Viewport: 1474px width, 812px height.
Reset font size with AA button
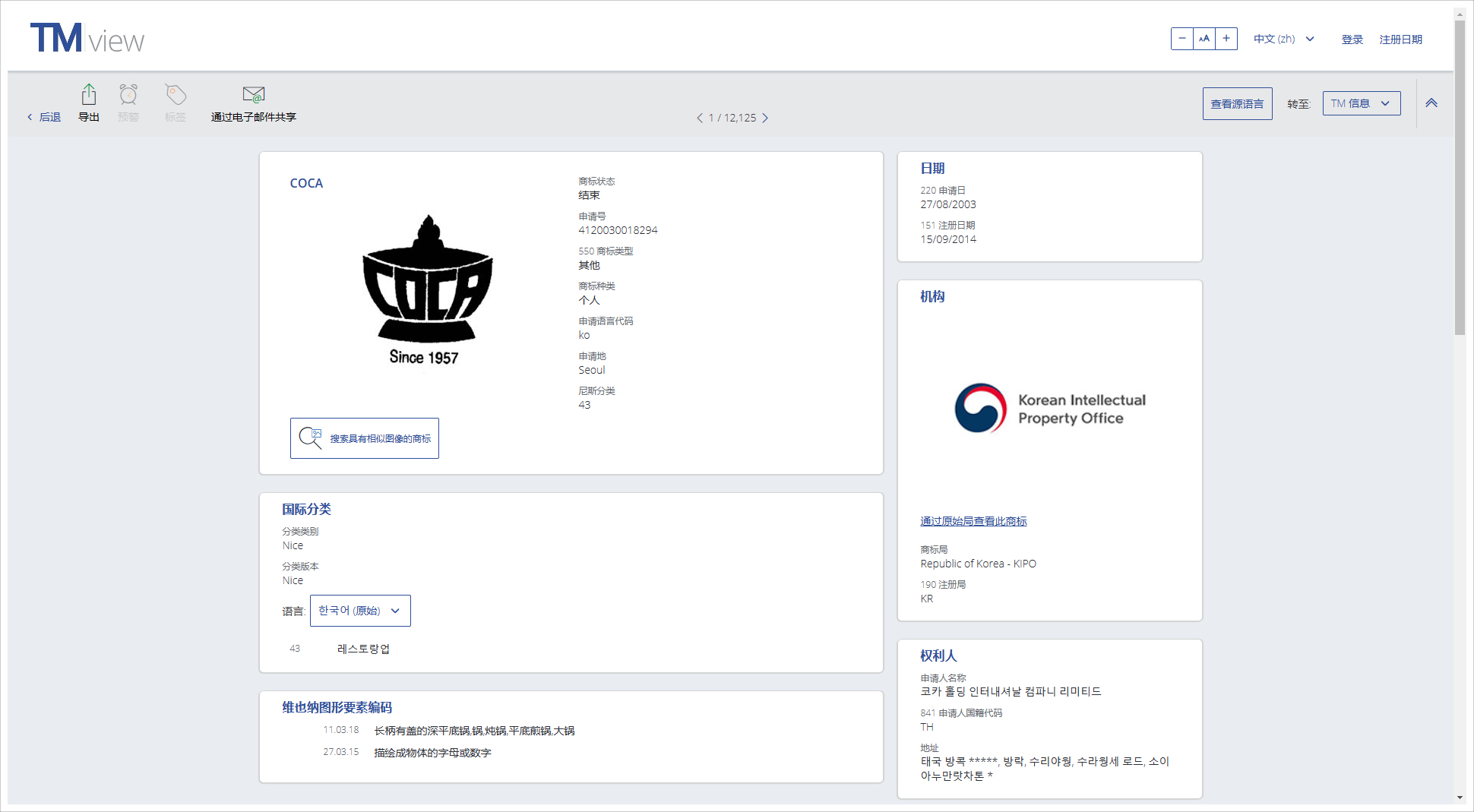tap(1204, 39)
